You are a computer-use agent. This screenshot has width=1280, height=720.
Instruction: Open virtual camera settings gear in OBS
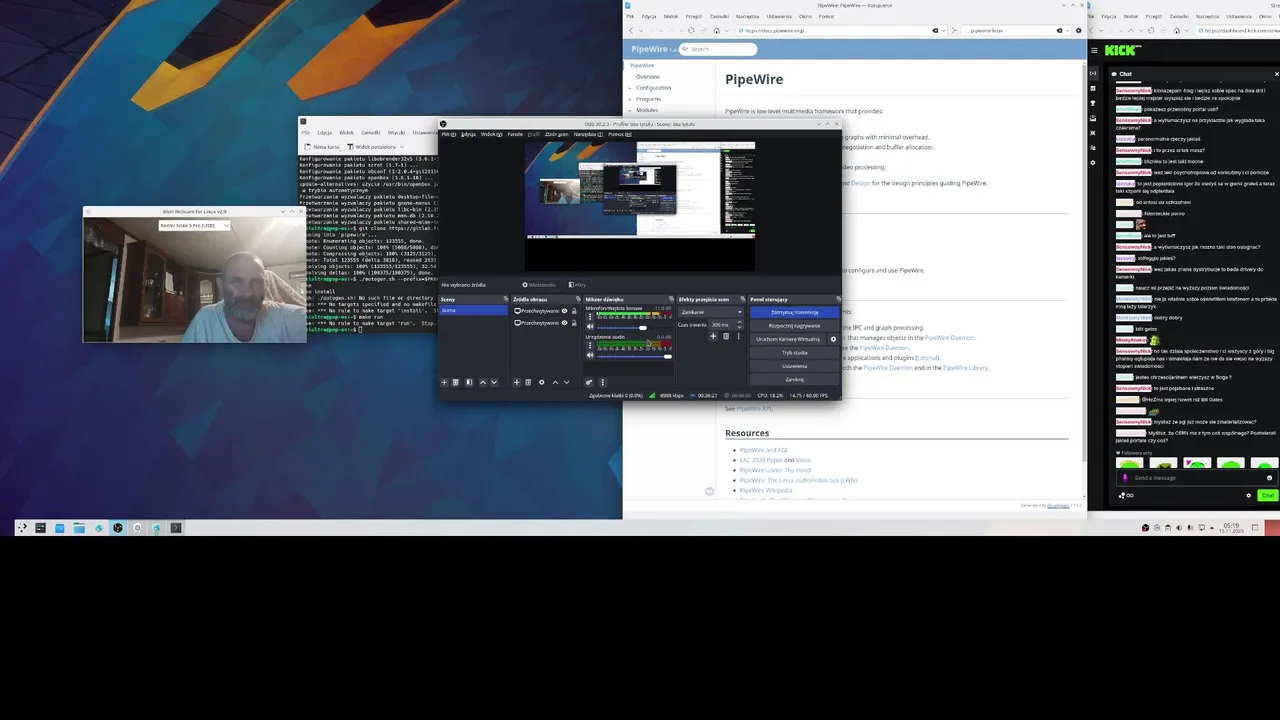(833, 339)
